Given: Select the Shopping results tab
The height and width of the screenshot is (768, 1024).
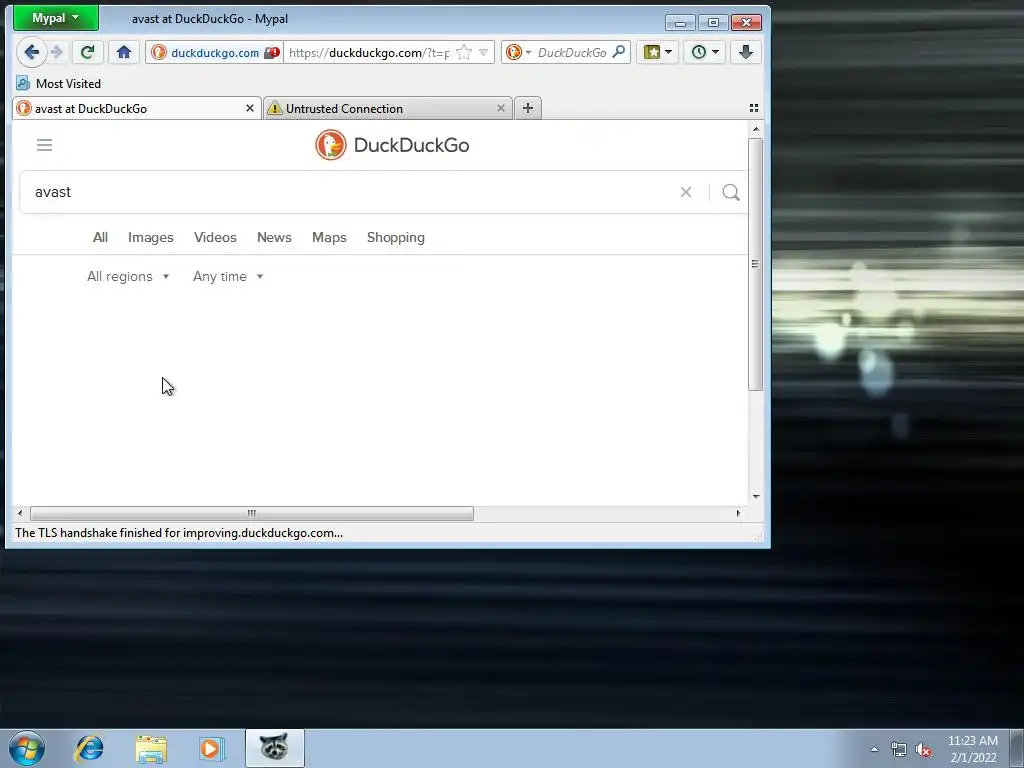Looking at the screenshot, I should point(396,238).
